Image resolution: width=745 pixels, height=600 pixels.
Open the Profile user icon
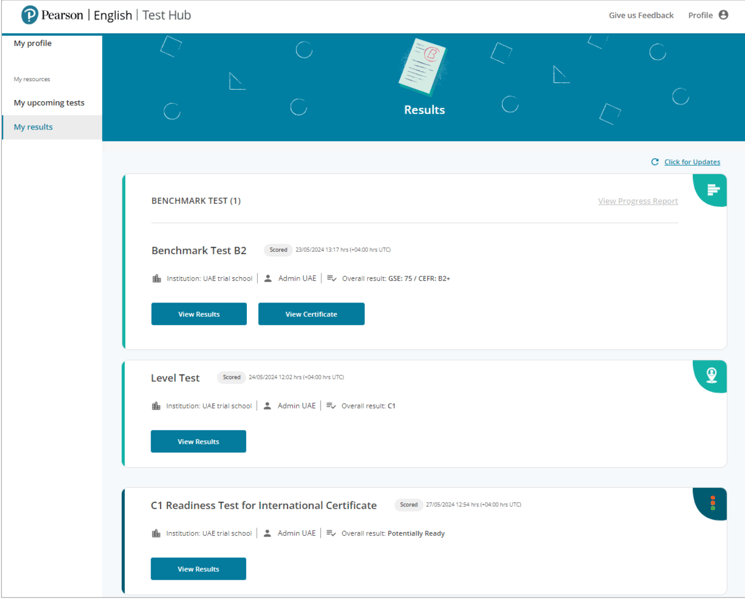pos(723,15)
